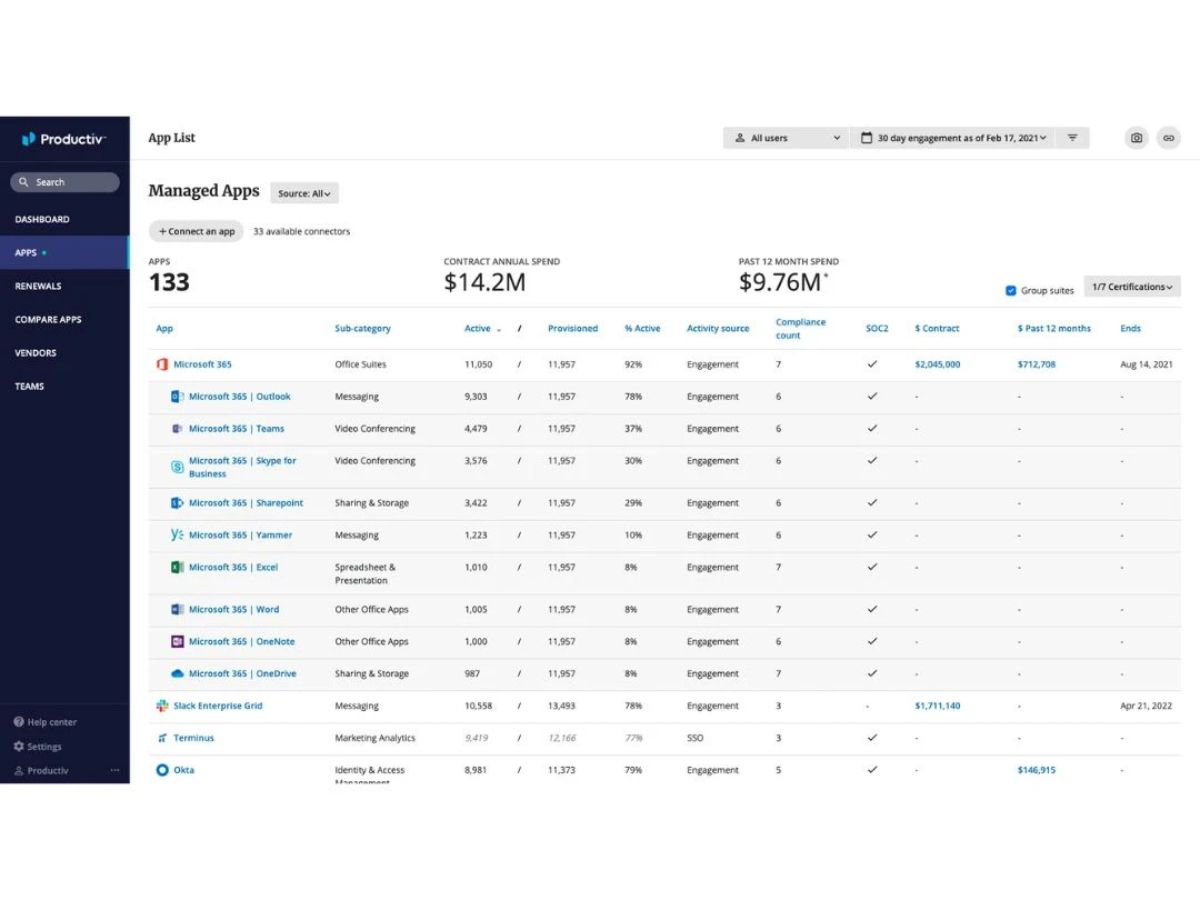This screenshot has height=900, width=1200.
Task: Click the Activity source column header
Action: point(718,329)
